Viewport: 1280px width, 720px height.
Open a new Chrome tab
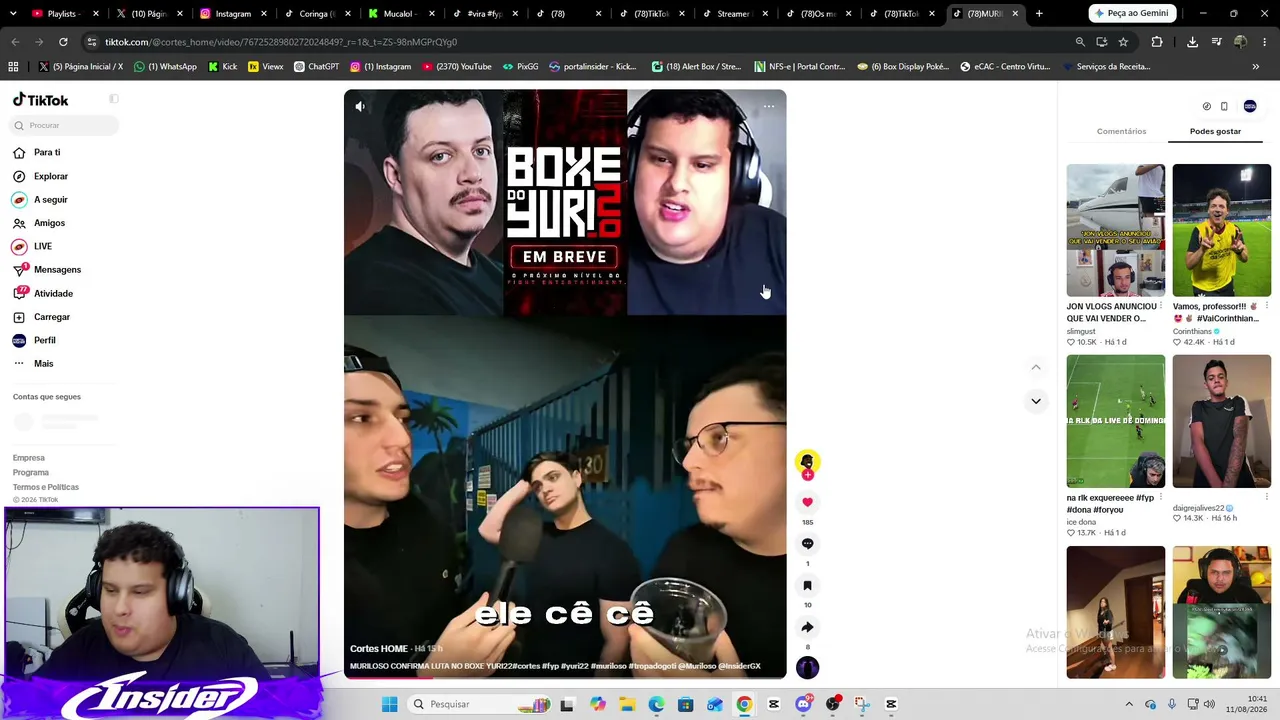(1039, 13)
